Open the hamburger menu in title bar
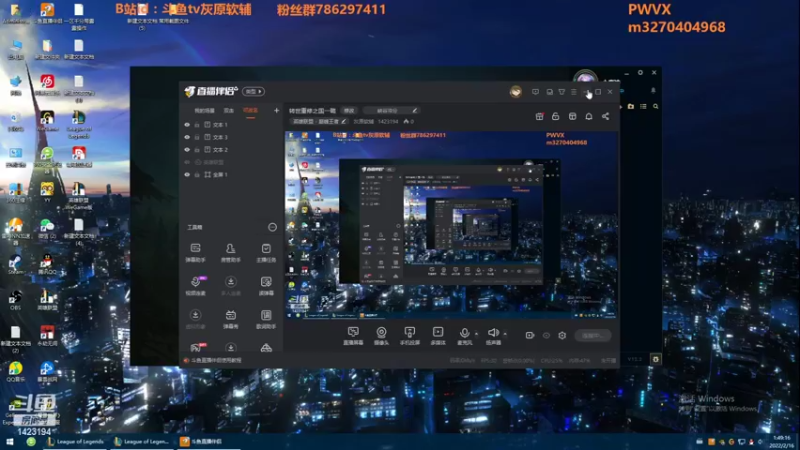 574,92
